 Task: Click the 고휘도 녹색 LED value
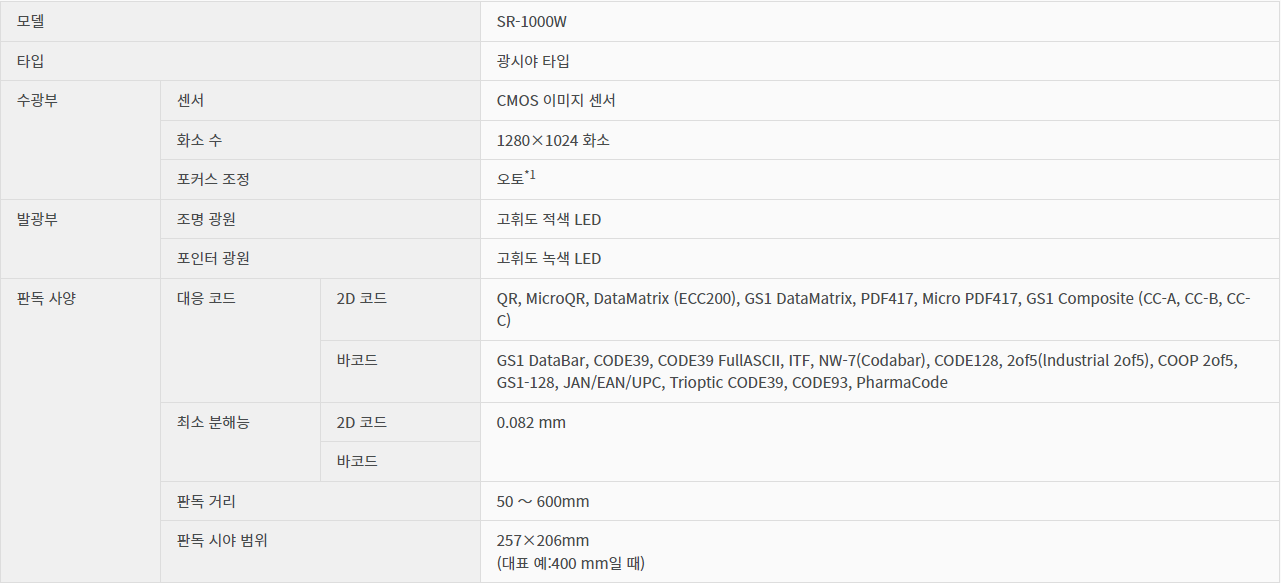coord(549,258)
